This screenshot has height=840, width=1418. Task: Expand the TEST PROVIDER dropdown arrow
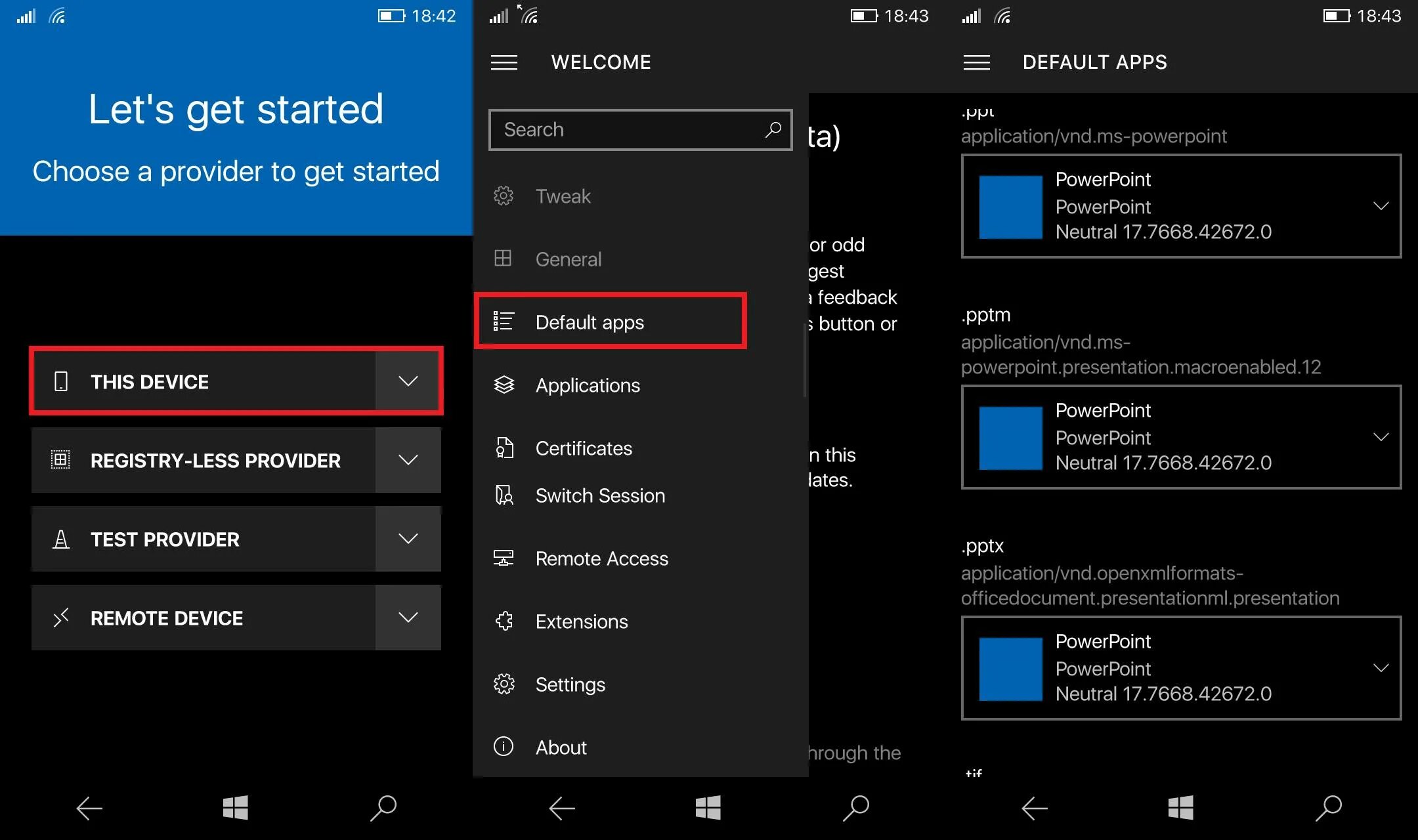click(408, 539)
